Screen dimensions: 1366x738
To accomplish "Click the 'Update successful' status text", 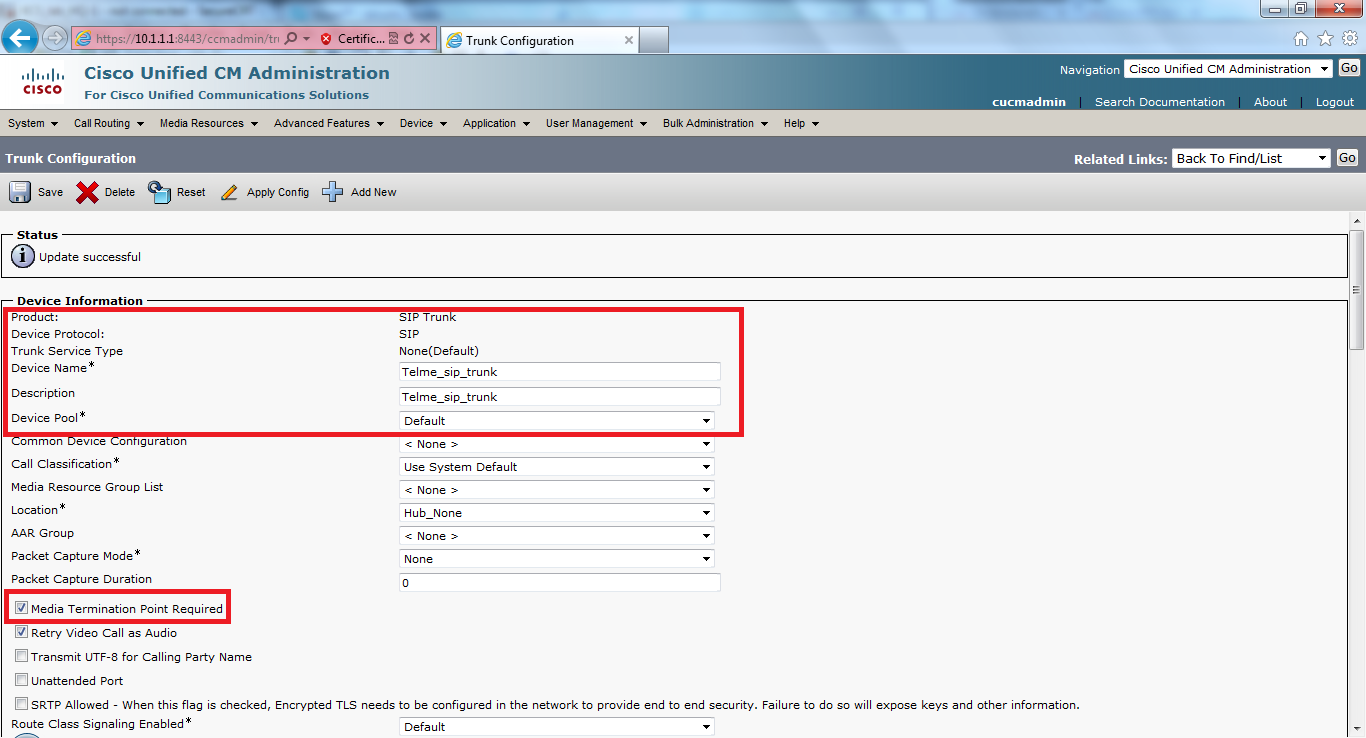I will 90,257.
